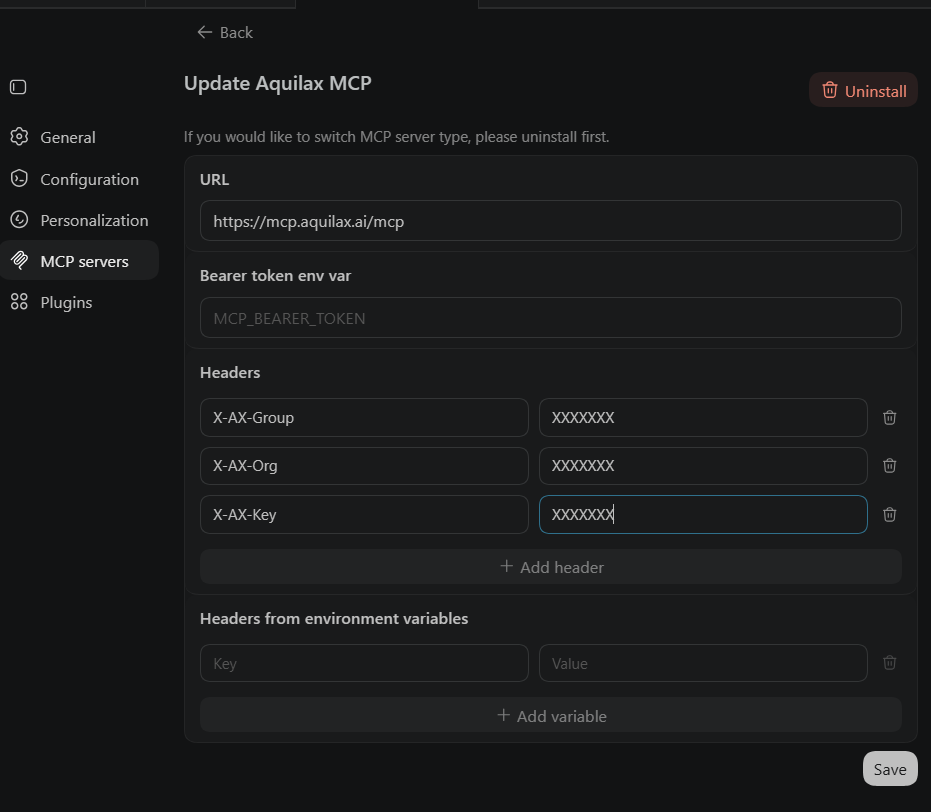Go Back to the previous page
The width and height of the screenshot is (931, 812).
(225, 32)
